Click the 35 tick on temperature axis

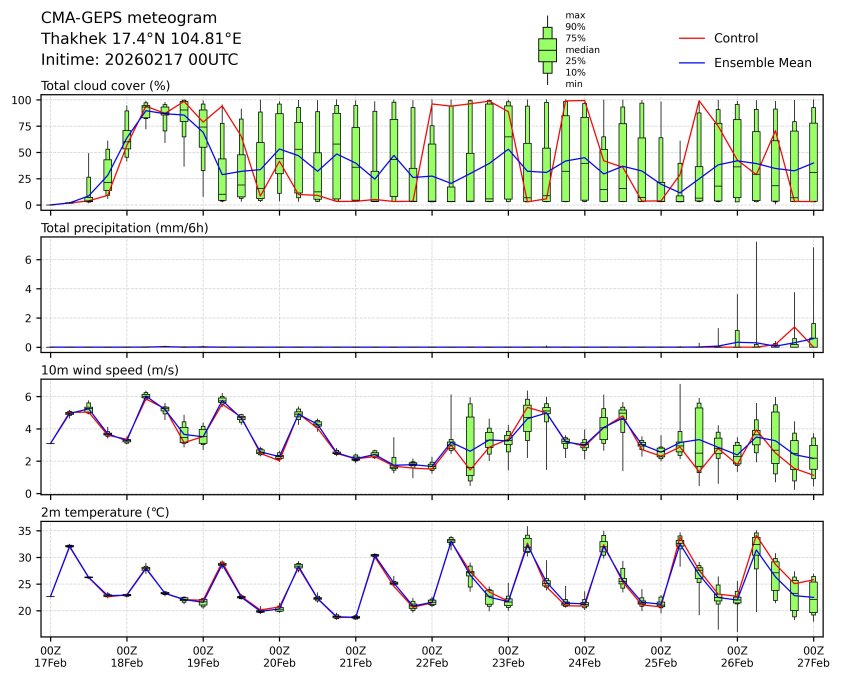pyautogui.click(x=27, y=530)
